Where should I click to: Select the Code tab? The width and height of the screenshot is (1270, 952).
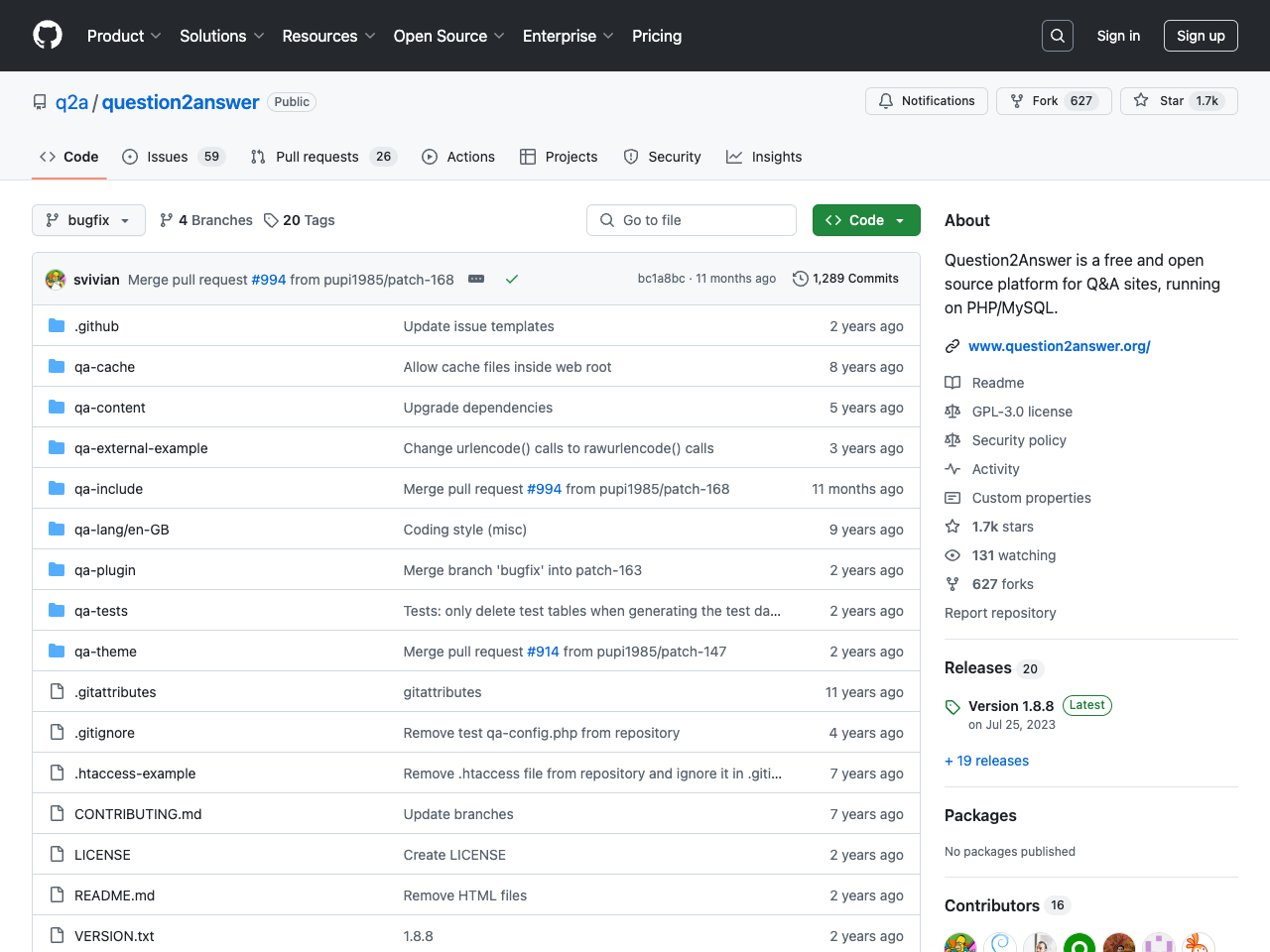coord(69,157)
